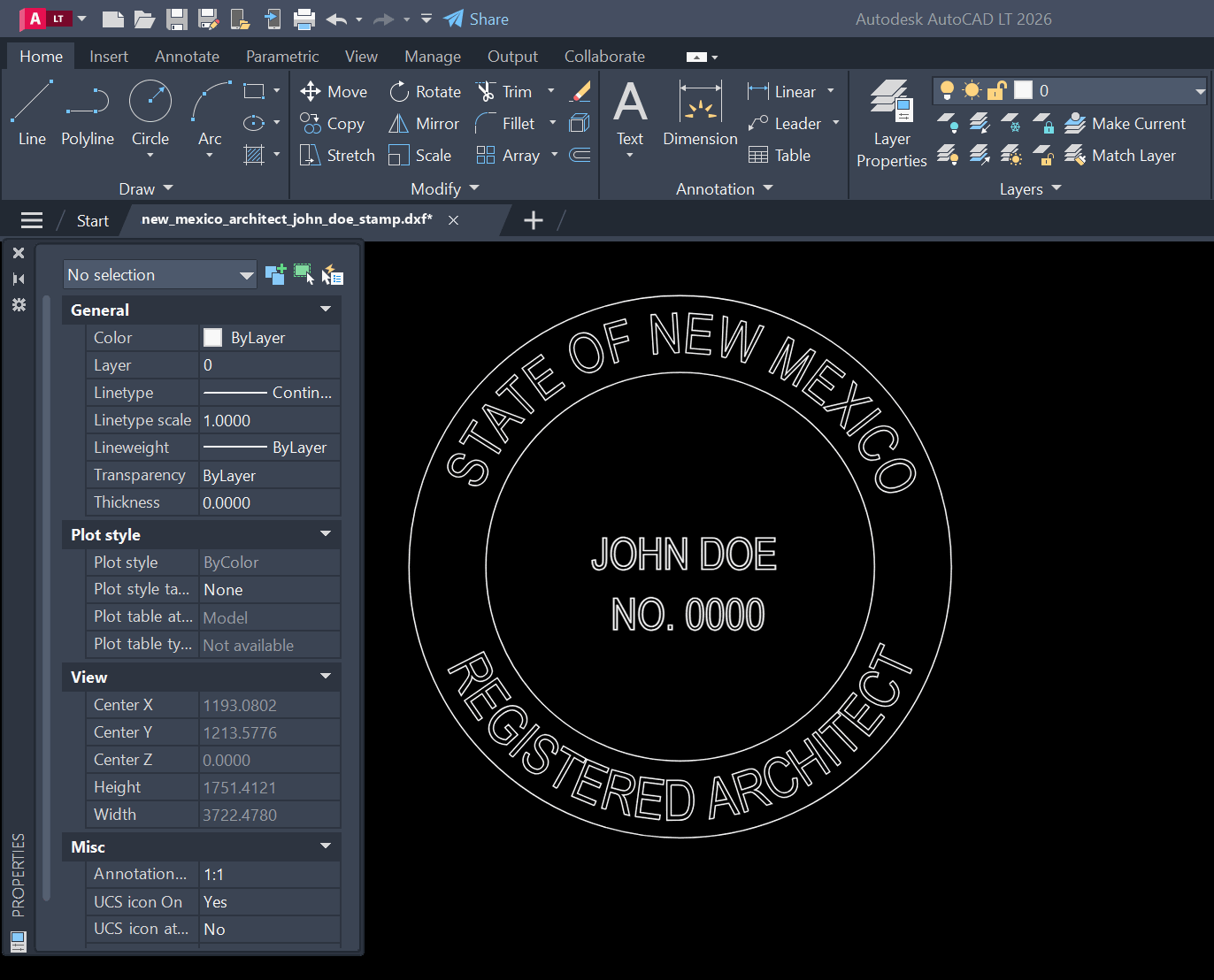Click Match Layer button
The image size is (1214, 980).
(x=1121, y=156)
